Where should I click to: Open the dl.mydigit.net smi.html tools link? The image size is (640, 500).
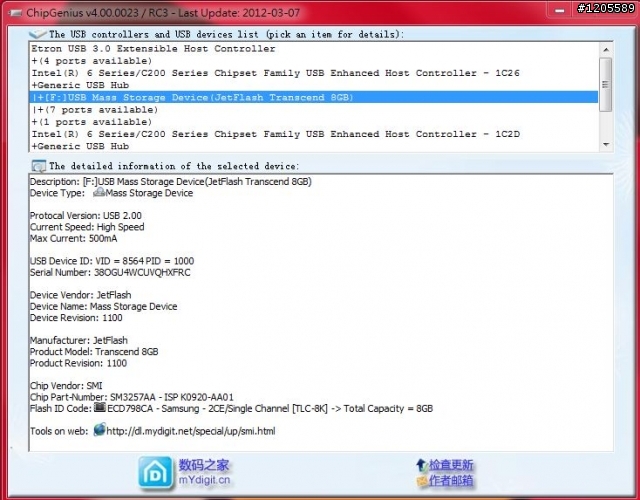point(191,431)
